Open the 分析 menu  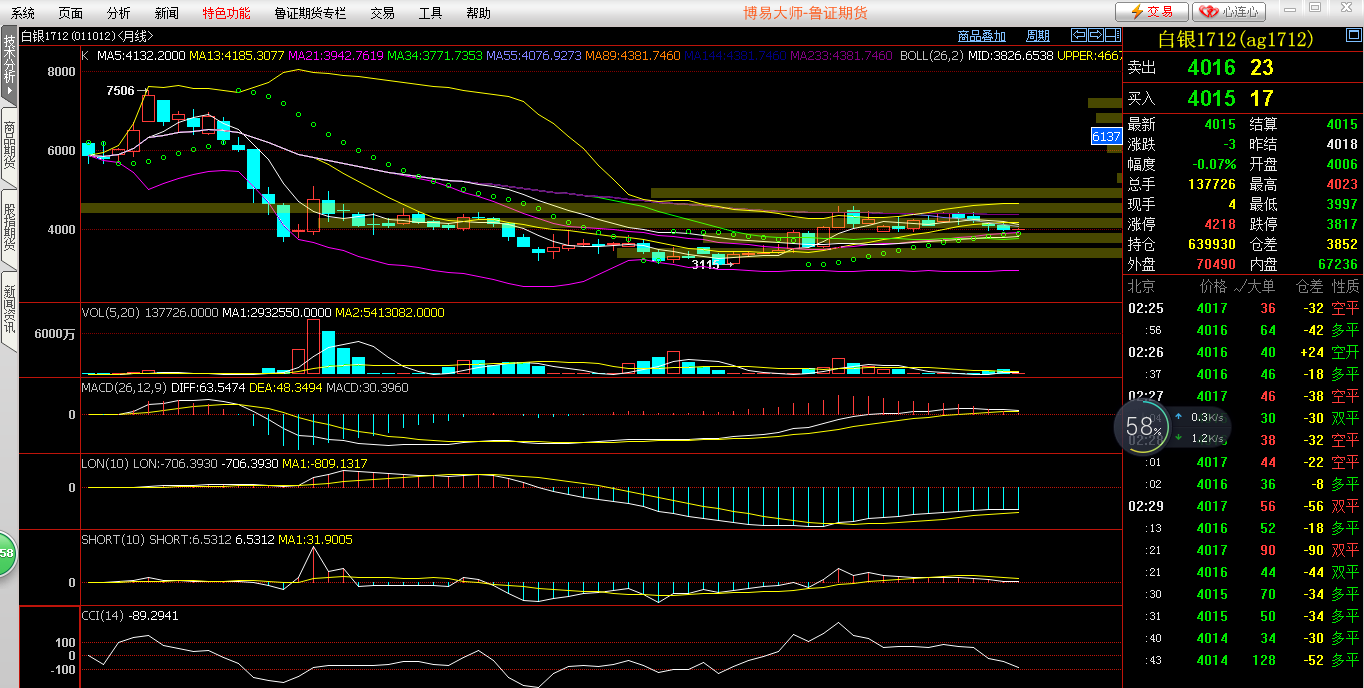pyautogui.click(x=119, y=13)
